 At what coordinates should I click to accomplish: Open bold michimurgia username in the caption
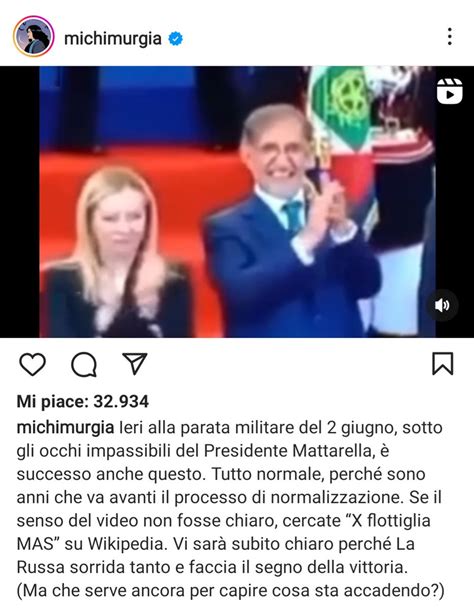point(65,427)
